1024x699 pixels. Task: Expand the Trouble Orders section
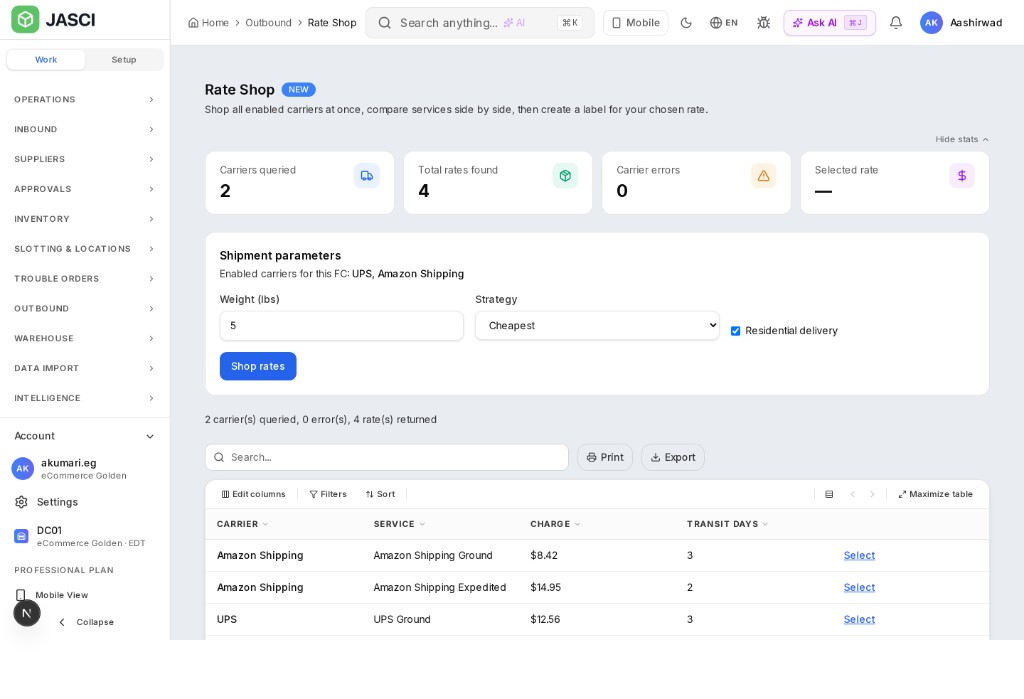[85, 278]
